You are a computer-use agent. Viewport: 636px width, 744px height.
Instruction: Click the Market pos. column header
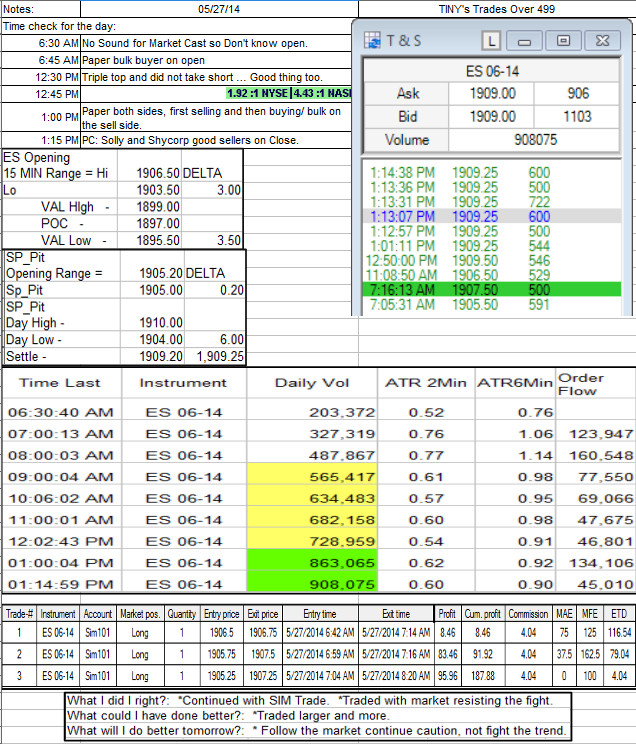pos(140,614)
